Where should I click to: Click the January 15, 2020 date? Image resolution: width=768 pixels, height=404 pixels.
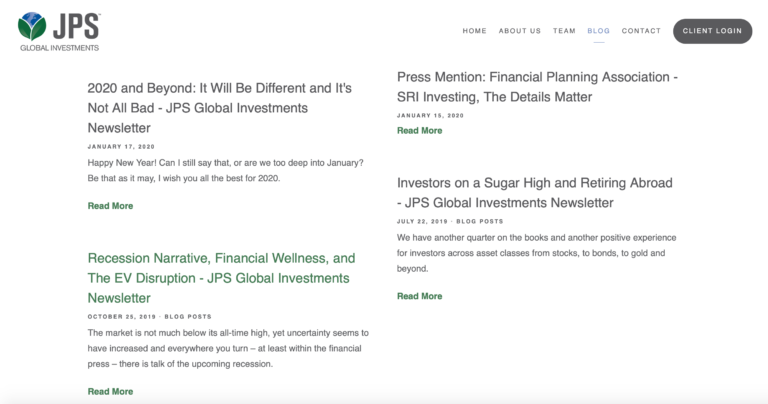pyautogui.click(x=430, y=116)
